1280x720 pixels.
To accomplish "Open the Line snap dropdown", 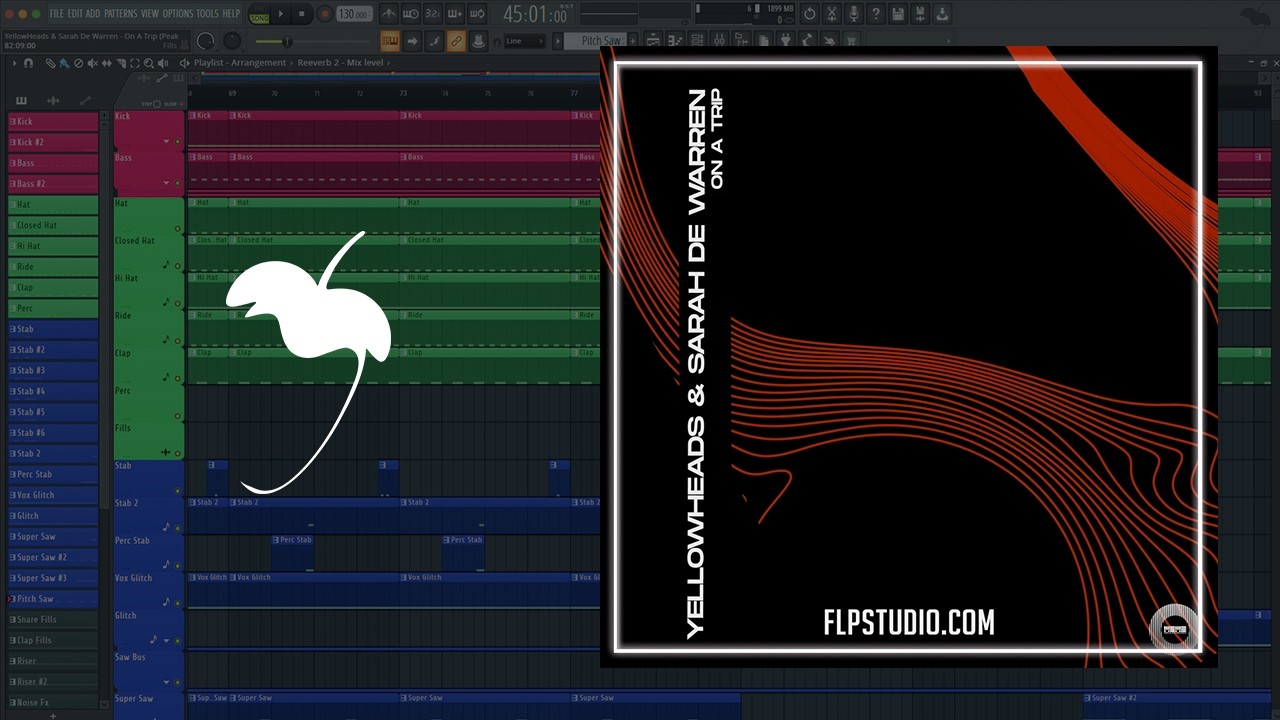I will [x=524, y=41].
